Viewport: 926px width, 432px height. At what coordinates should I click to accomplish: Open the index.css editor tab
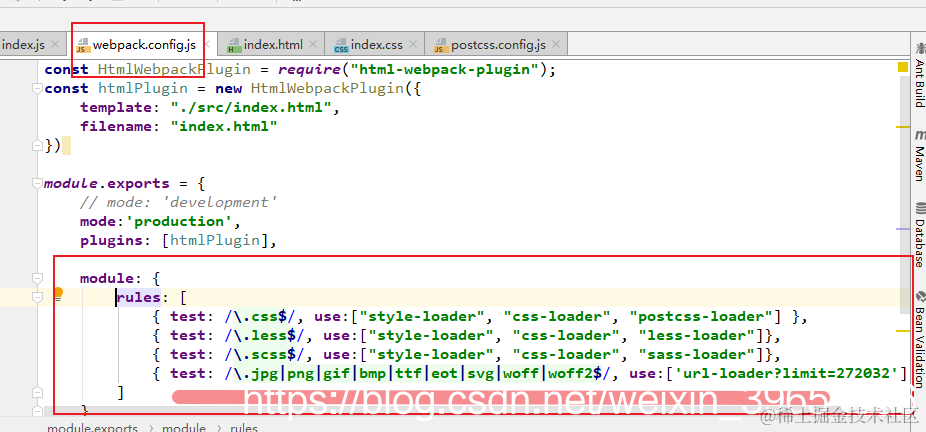[376, 44]
